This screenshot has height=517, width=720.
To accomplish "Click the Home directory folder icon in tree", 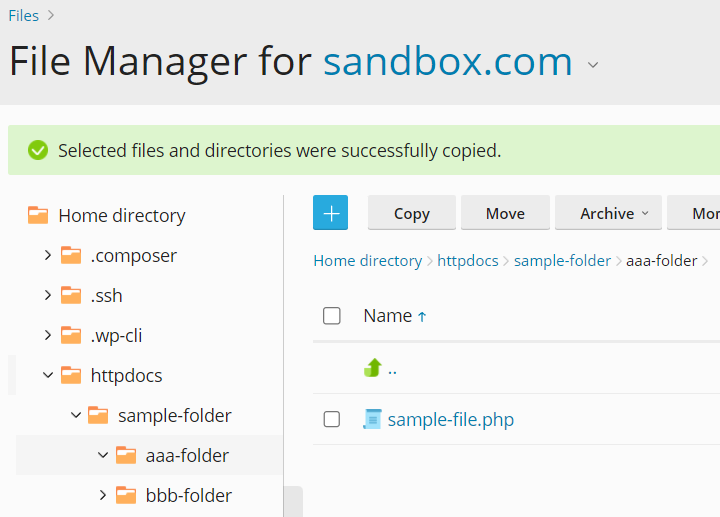I will tap(38, 215).
